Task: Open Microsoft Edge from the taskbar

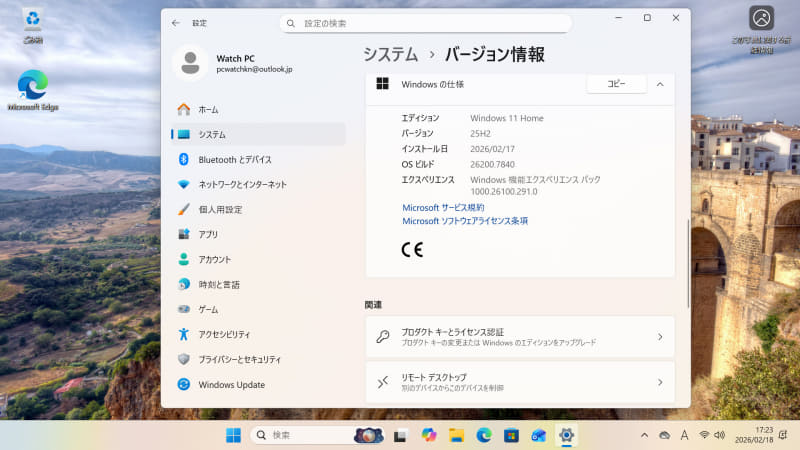Action: coord(484,435)
